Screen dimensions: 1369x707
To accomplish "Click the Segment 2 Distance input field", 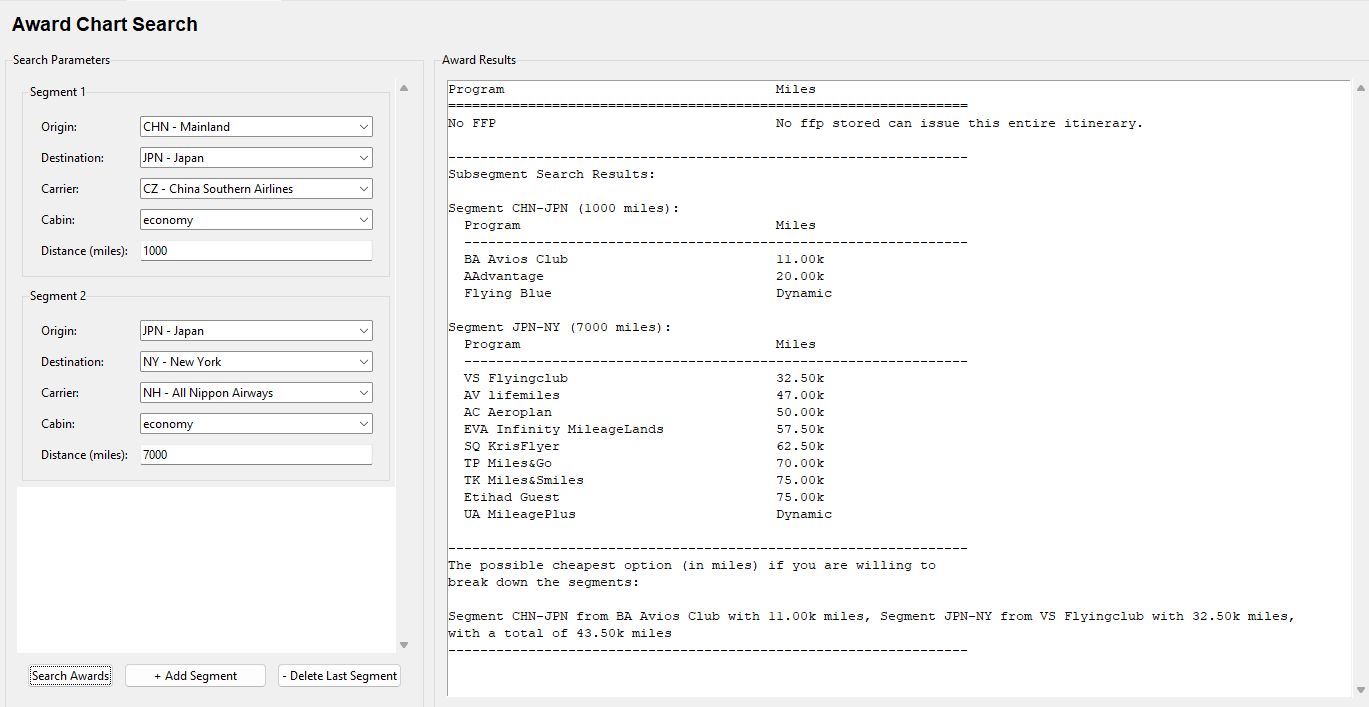I will click(x=256, y=455).
